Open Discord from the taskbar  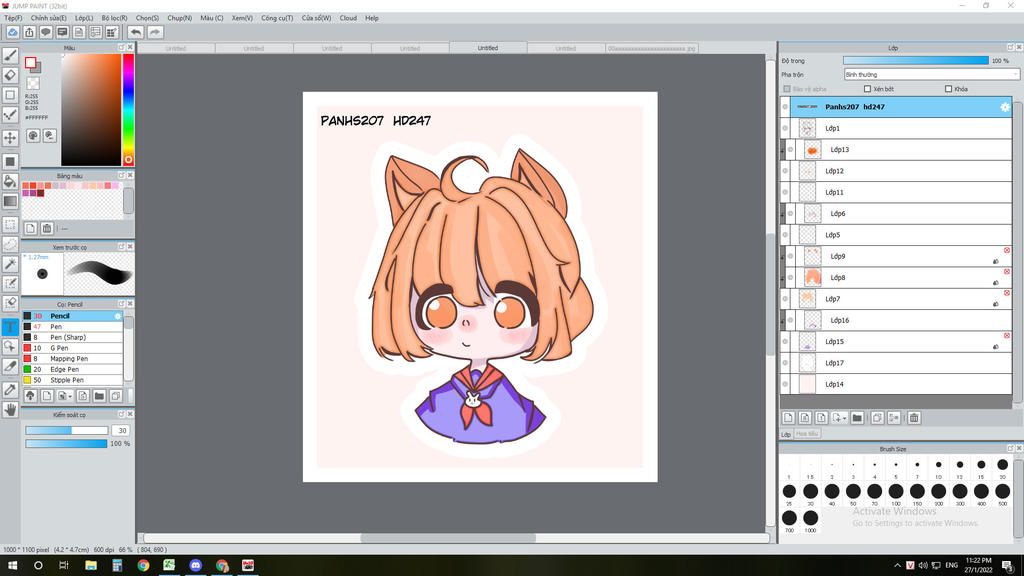coord(195,566)
